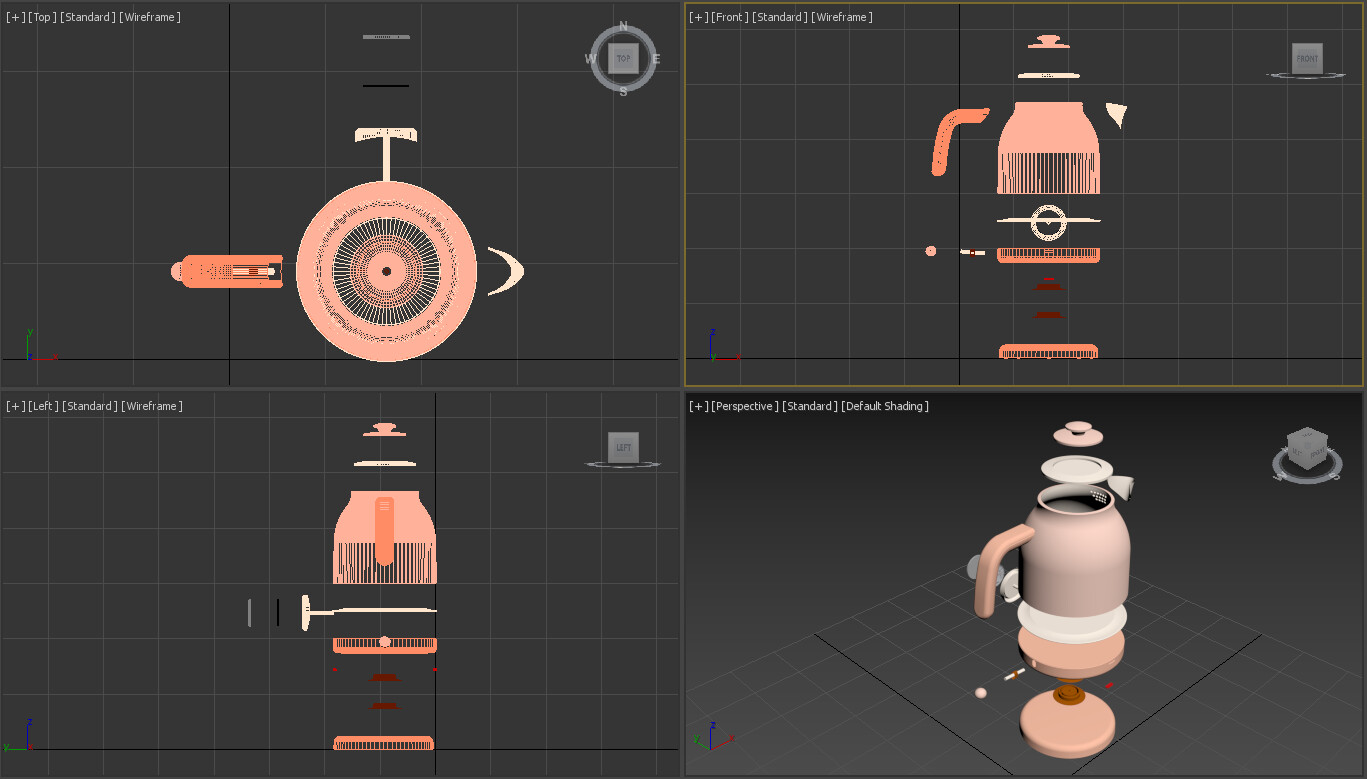Click the FRONT face of the ViewCube
1367x779 pixels.
[1307, 58]
